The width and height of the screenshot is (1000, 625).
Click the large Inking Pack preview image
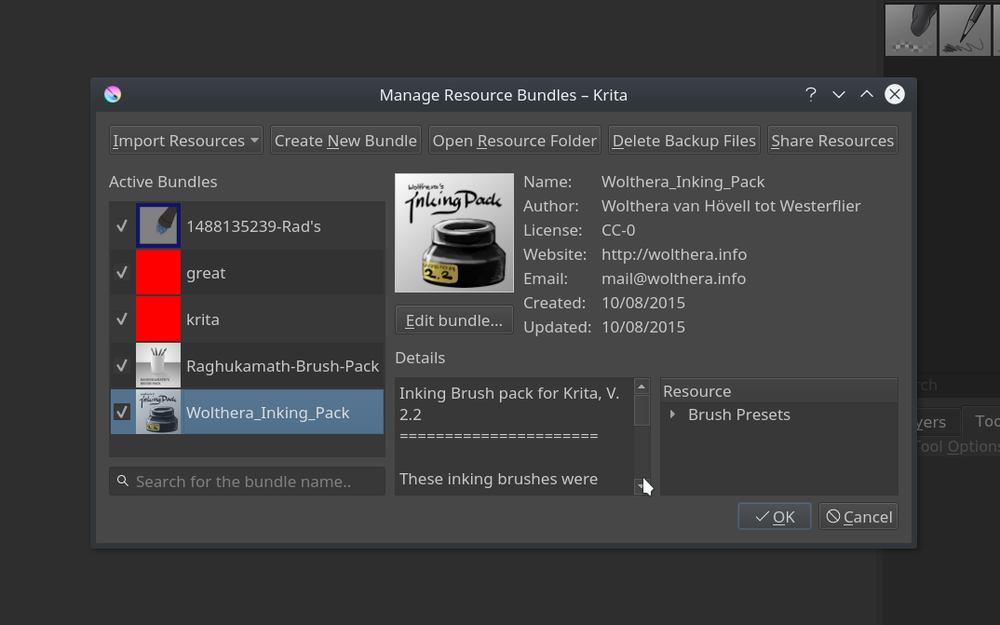(x=454, y=233)
